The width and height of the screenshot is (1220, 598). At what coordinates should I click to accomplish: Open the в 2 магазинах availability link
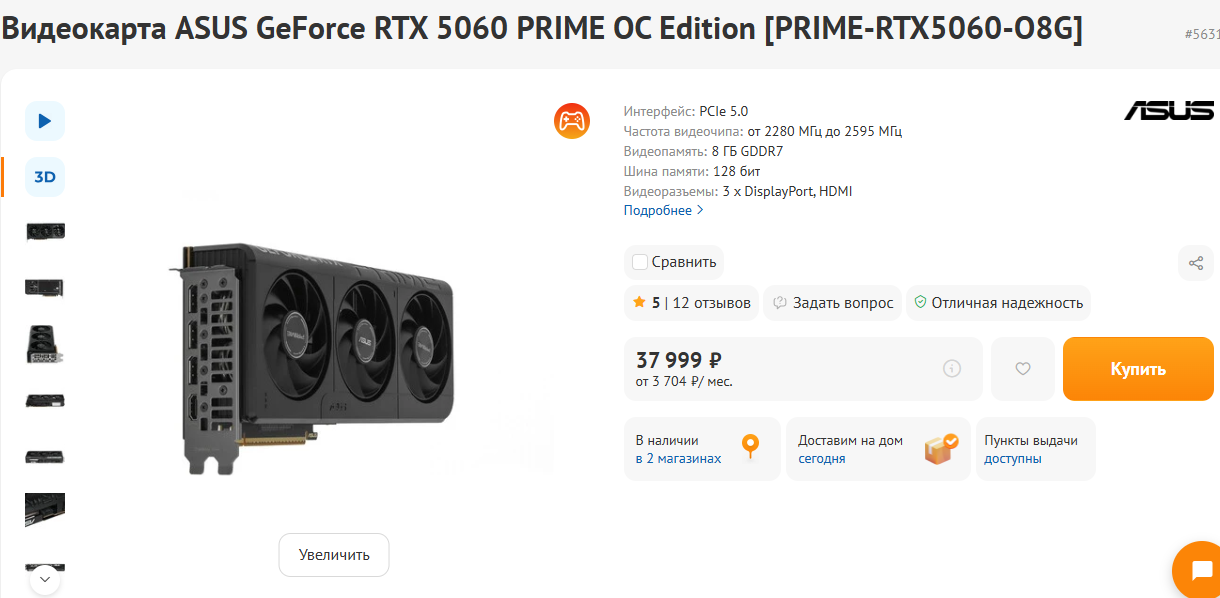678,459
